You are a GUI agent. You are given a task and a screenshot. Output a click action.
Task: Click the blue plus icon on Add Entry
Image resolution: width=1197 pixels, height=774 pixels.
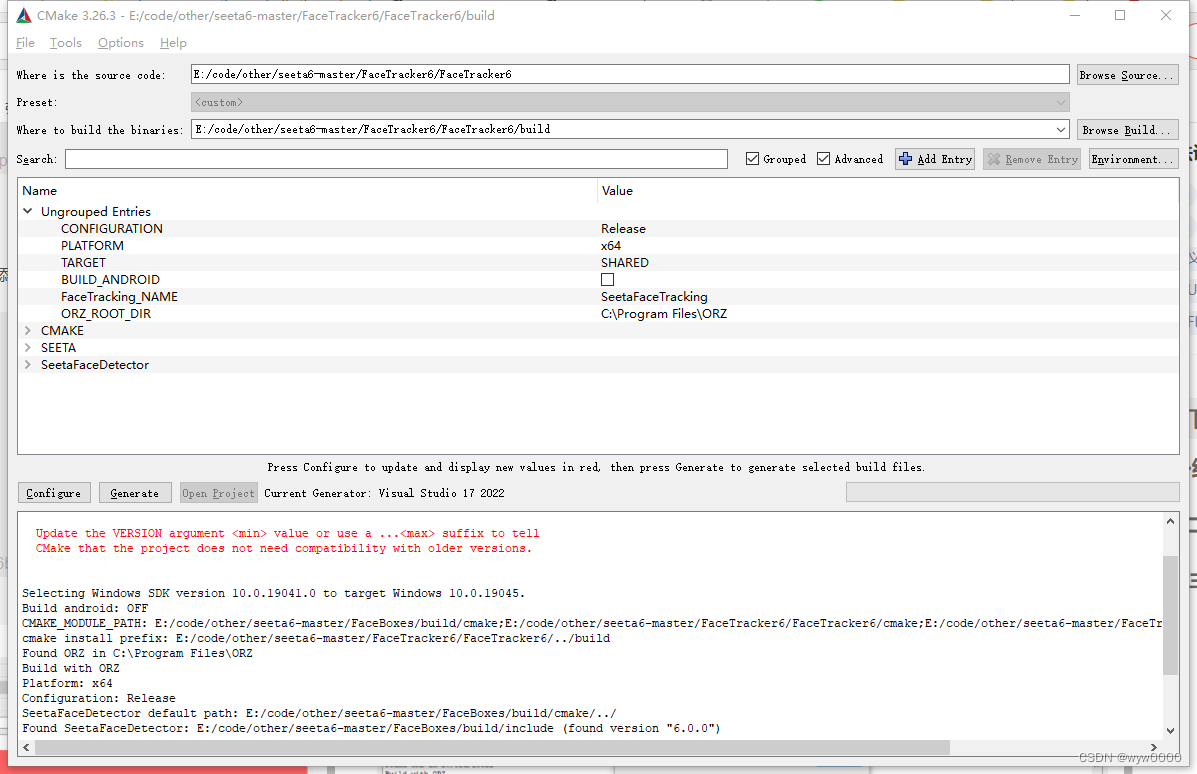pos(905,159)
